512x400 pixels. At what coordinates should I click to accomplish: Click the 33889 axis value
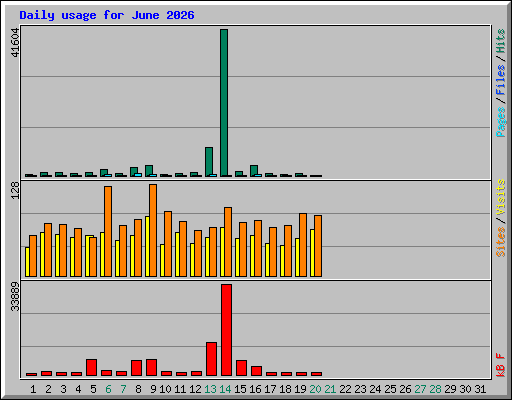coord(15,296)
